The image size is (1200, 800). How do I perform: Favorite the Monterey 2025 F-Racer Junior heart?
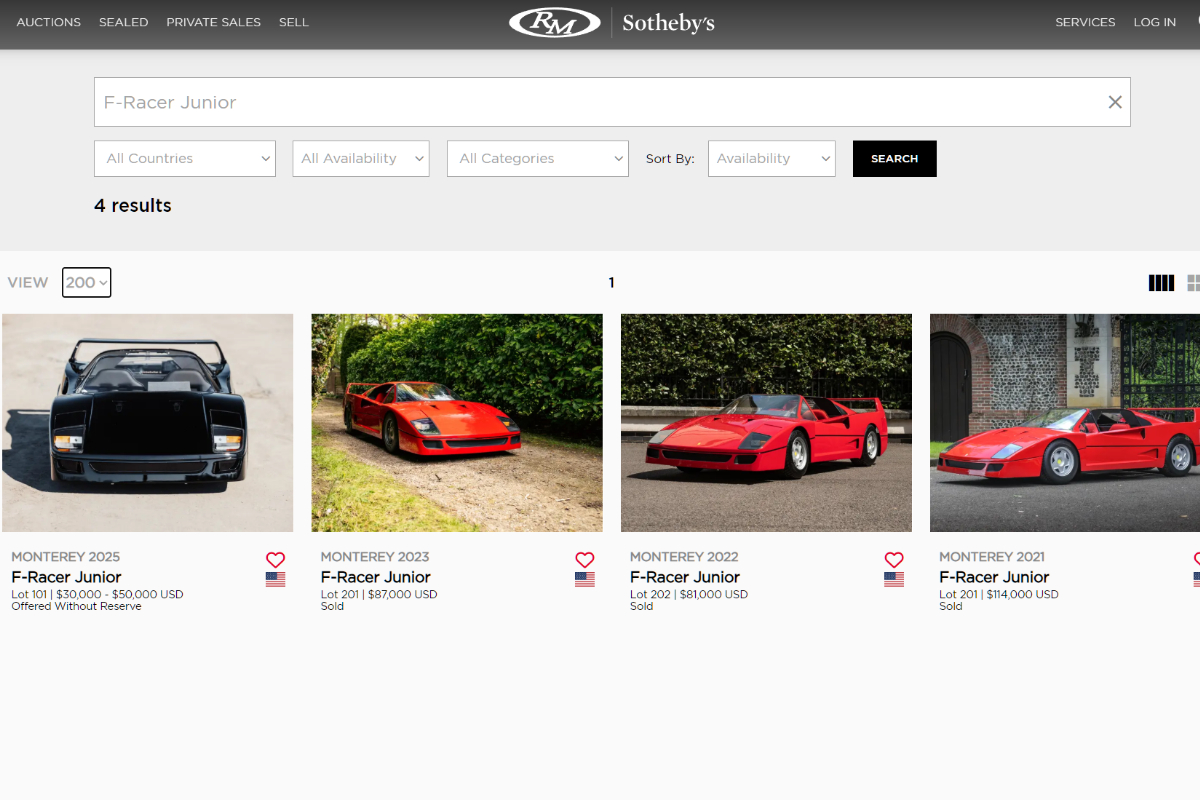275,560
